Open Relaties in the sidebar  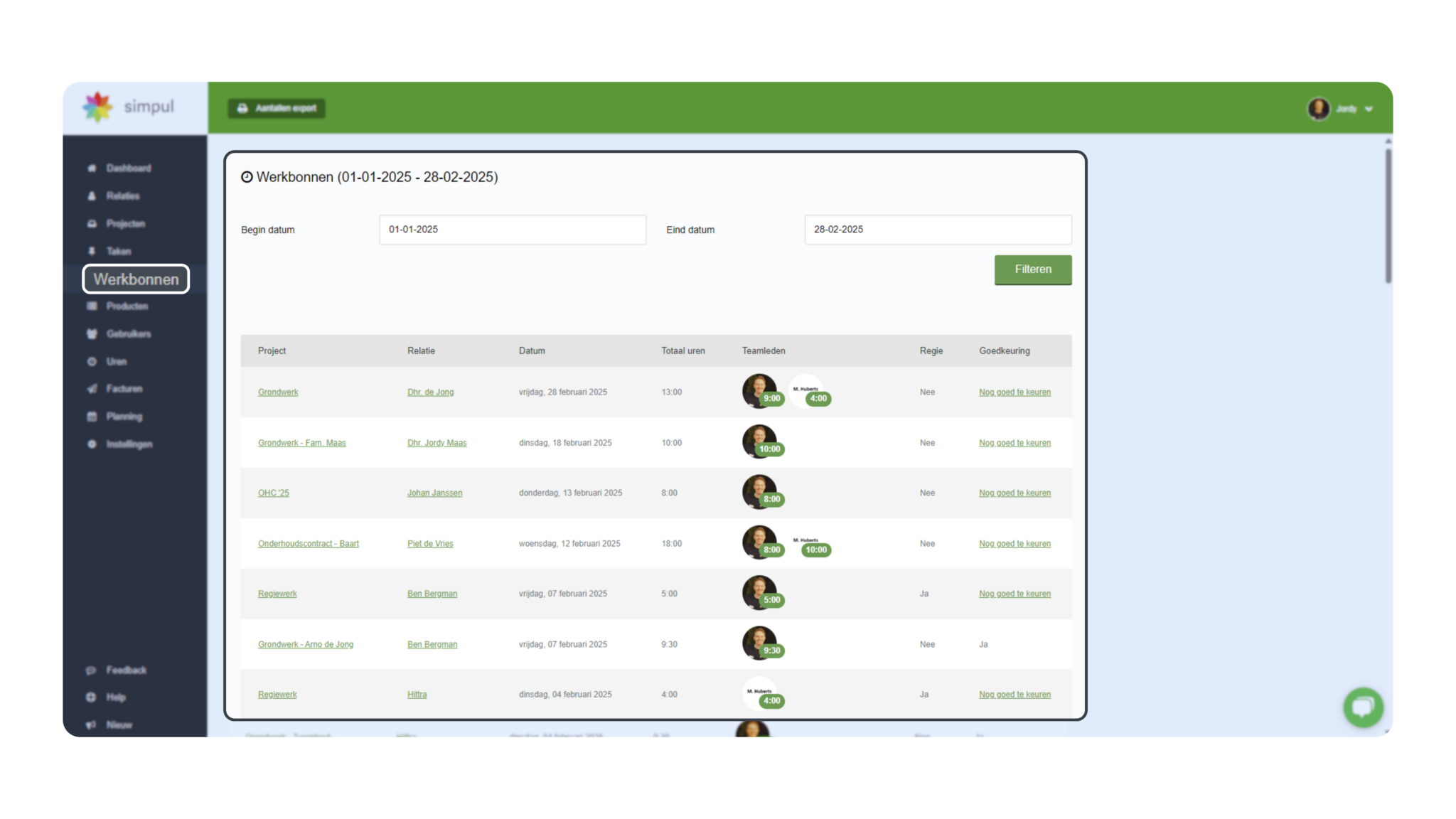click(x=123, y=196)
